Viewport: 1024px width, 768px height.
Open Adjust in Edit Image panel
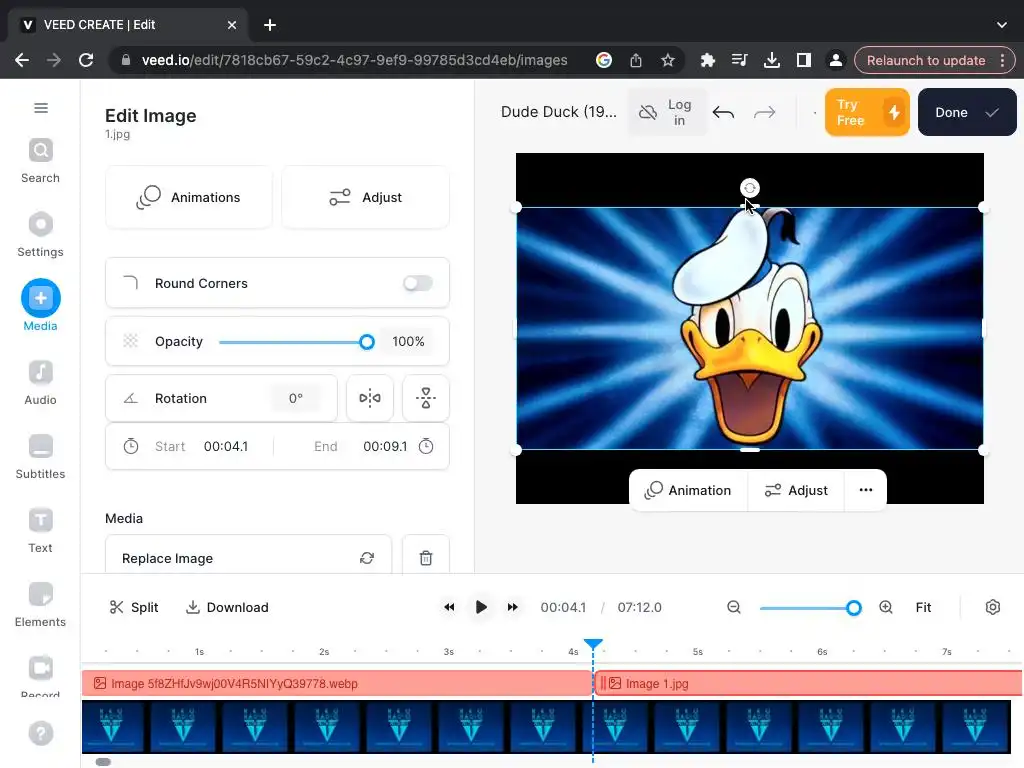tap(365, 197)
